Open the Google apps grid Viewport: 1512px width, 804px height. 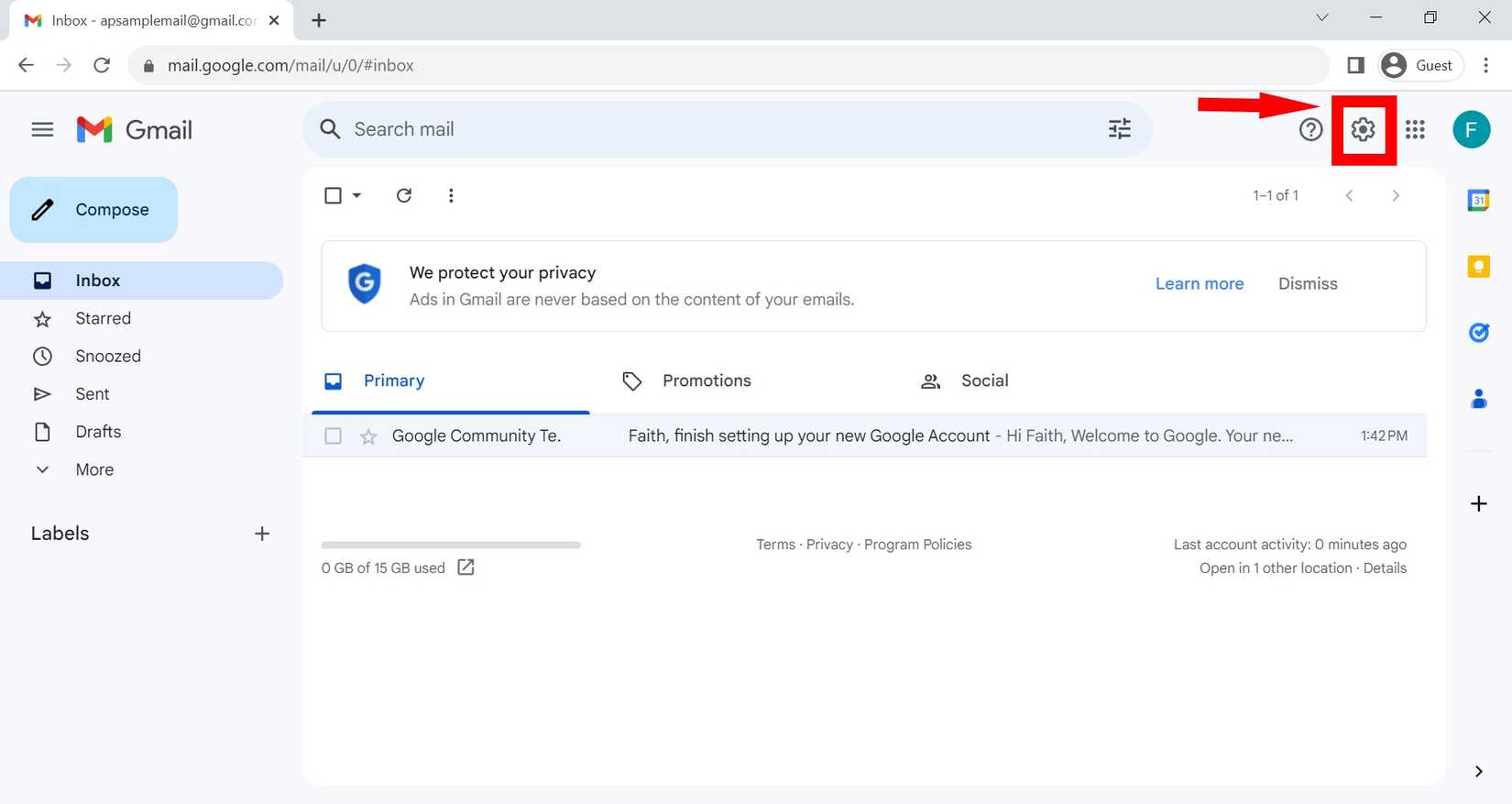[x=1415, y=130]
